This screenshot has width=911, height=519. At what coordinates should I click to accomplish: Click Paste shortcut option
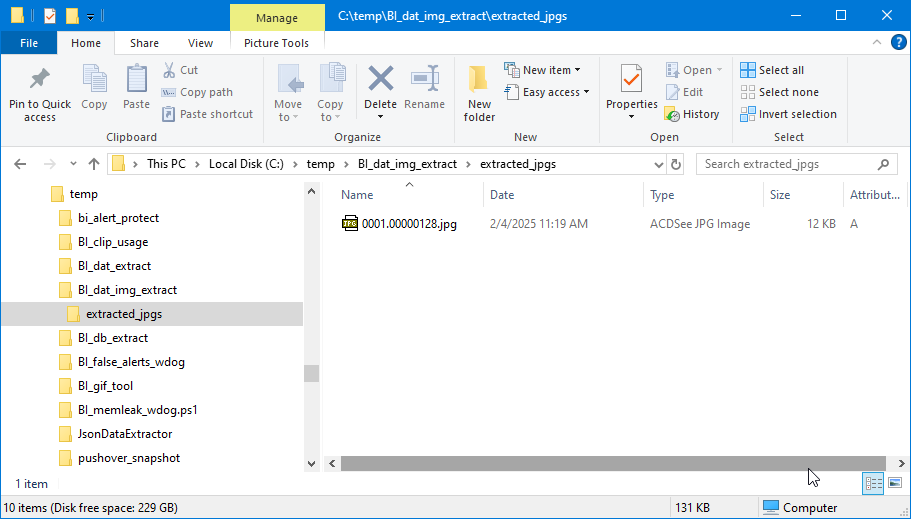[x=208, y=114]
